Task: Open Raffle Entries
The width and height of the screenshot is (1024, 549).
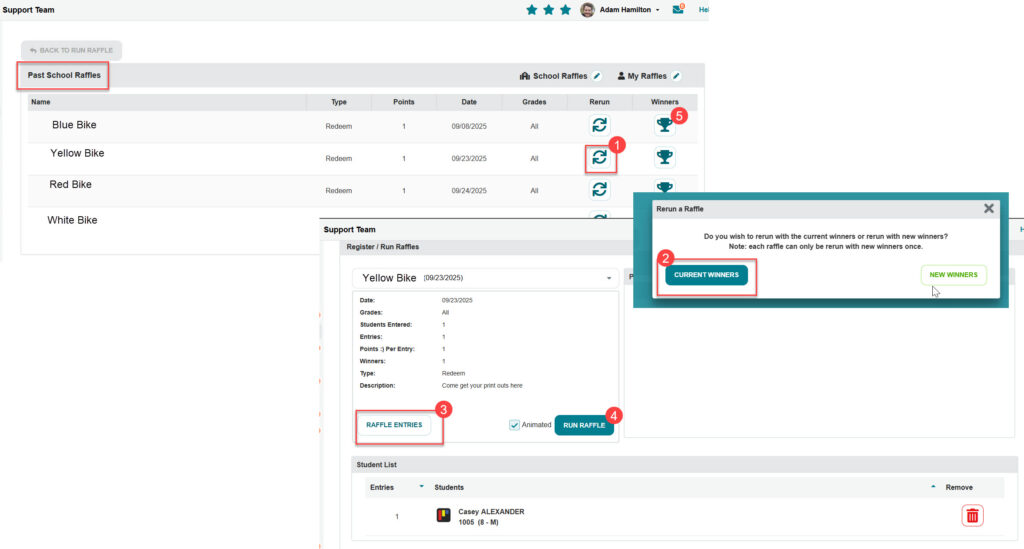Action: pyautogui.click(x=394, y=425)
